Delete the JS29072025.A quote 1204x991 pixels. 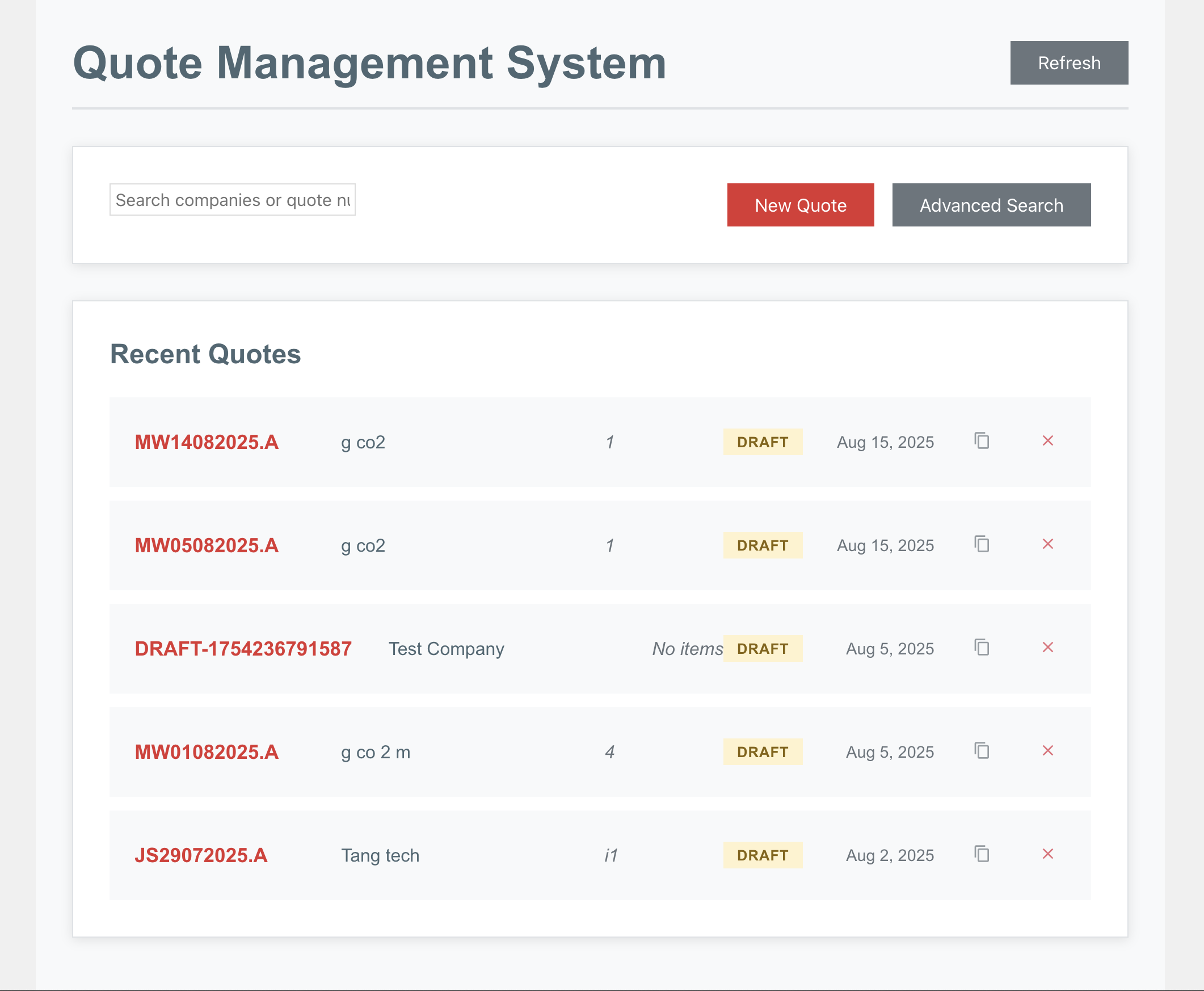tap(1047, 854)
